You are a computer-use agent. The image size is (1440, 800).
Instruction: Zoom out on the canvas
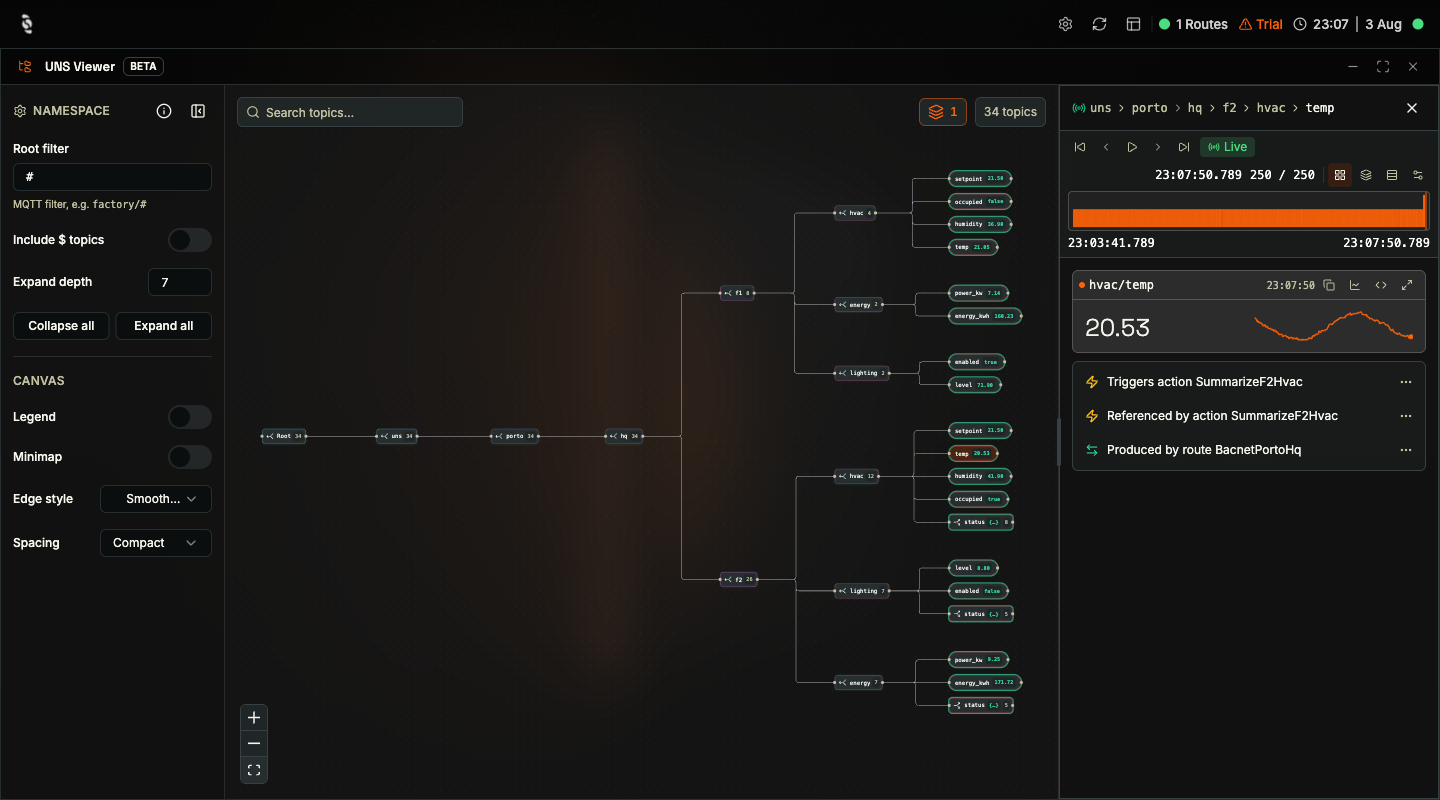[254, 744]
